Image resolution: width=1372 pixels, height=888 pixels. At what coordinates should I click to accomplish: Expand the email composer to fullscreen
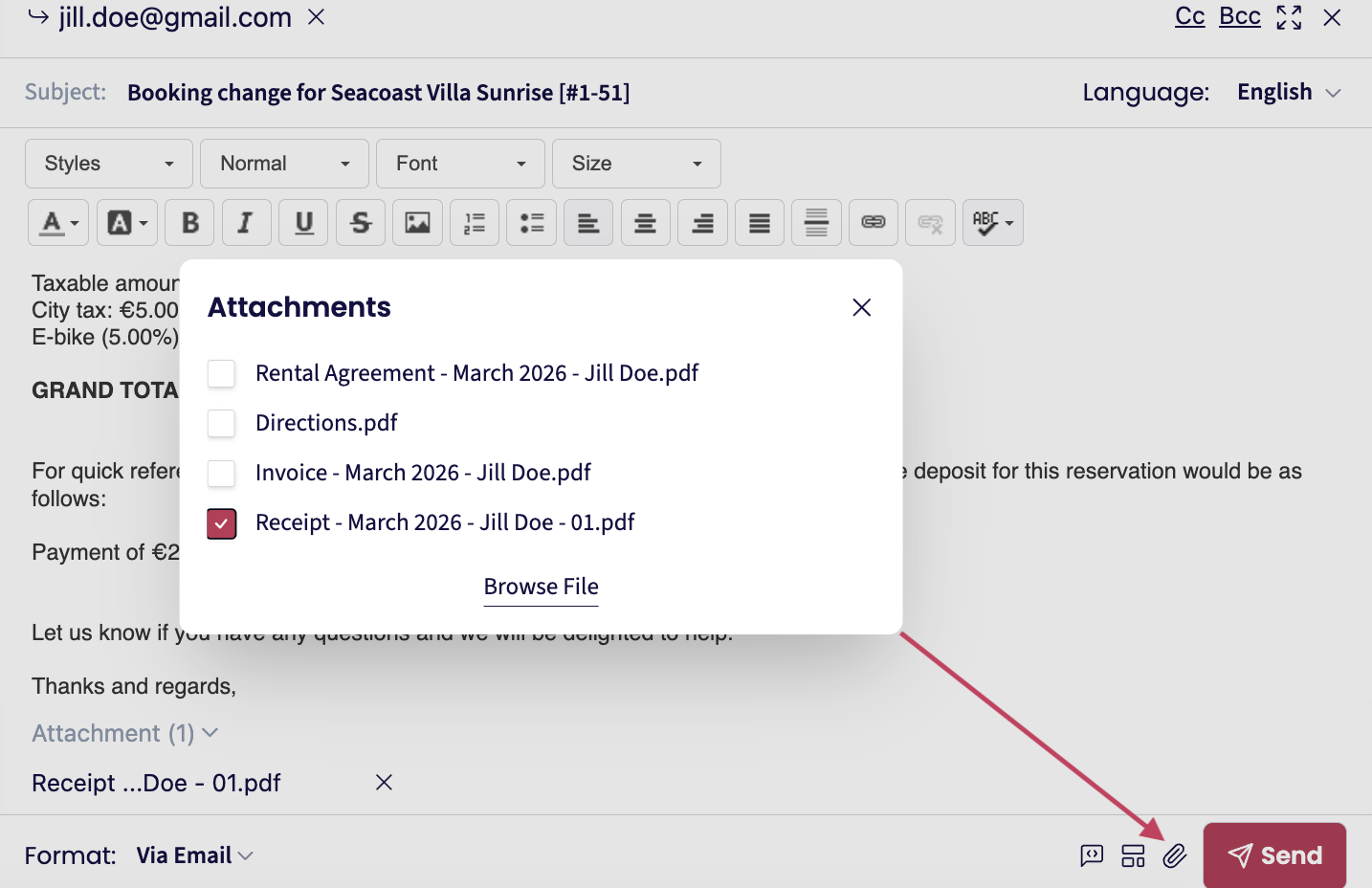[x=1289, y=17]
